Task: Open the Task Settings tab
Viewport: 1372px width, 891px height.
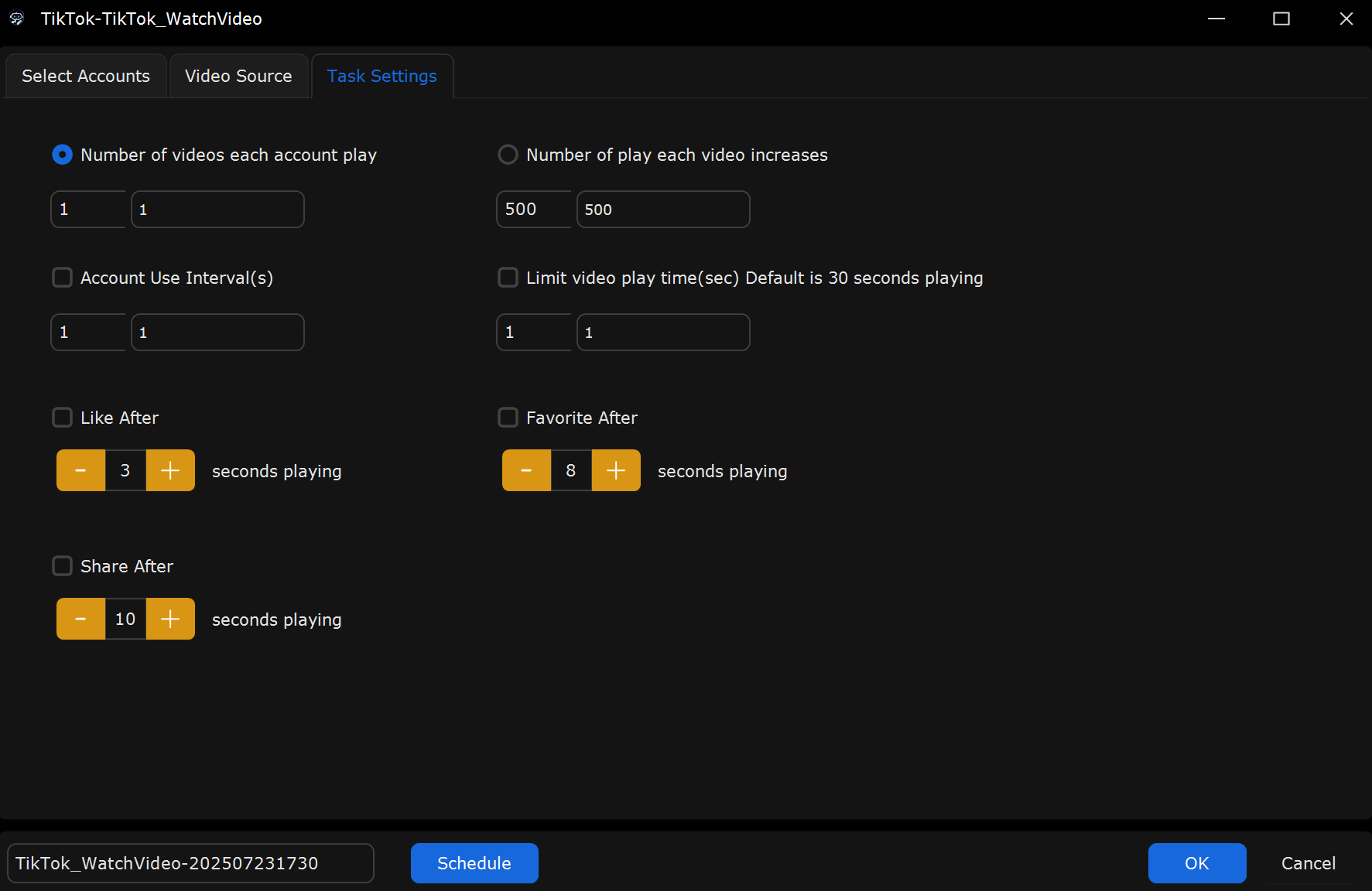Action: (x=382, y=76)
